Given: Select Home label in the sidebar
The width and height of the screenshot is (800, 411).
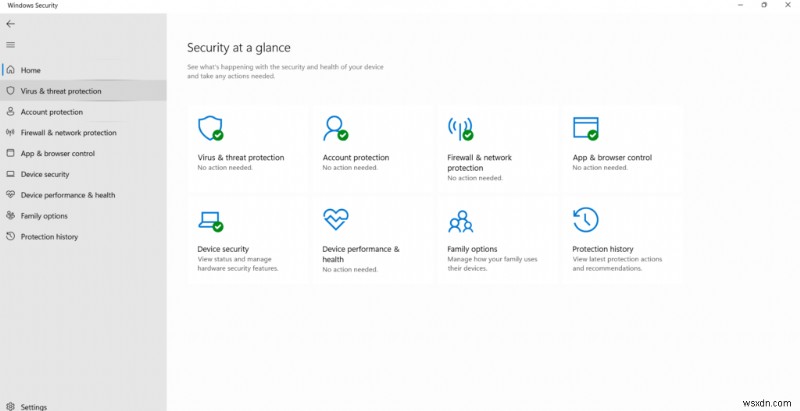Looking at the screenshot, I should (31, 70).
